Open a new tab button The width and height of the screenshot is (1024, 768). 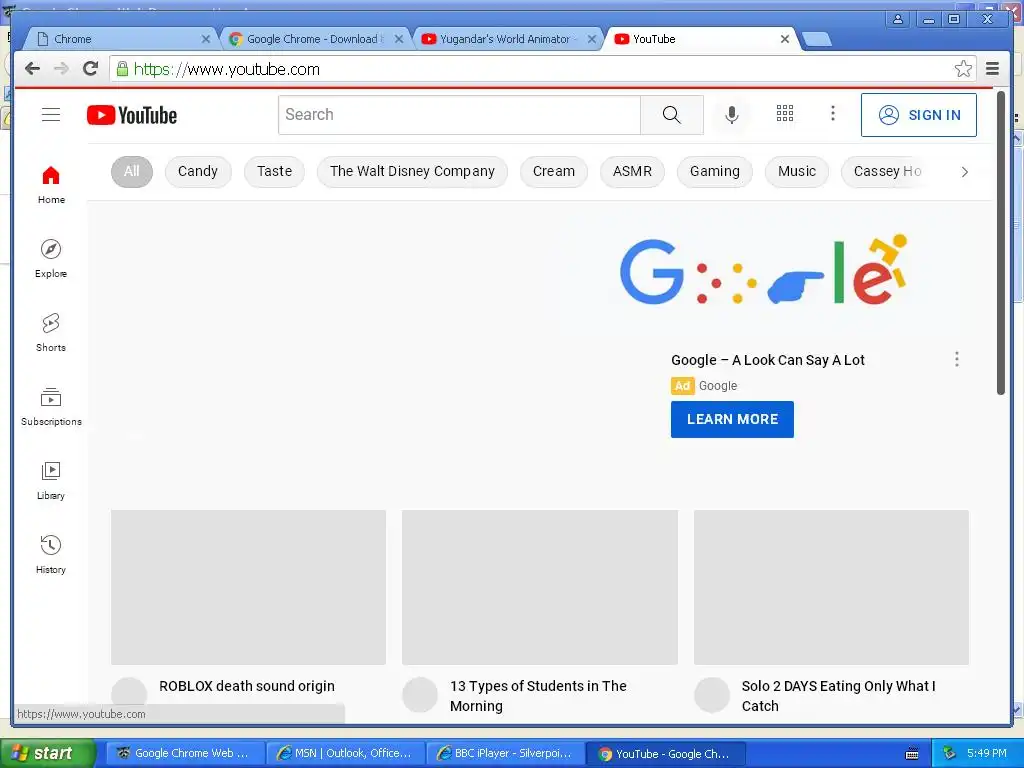(x=816, y=40)
